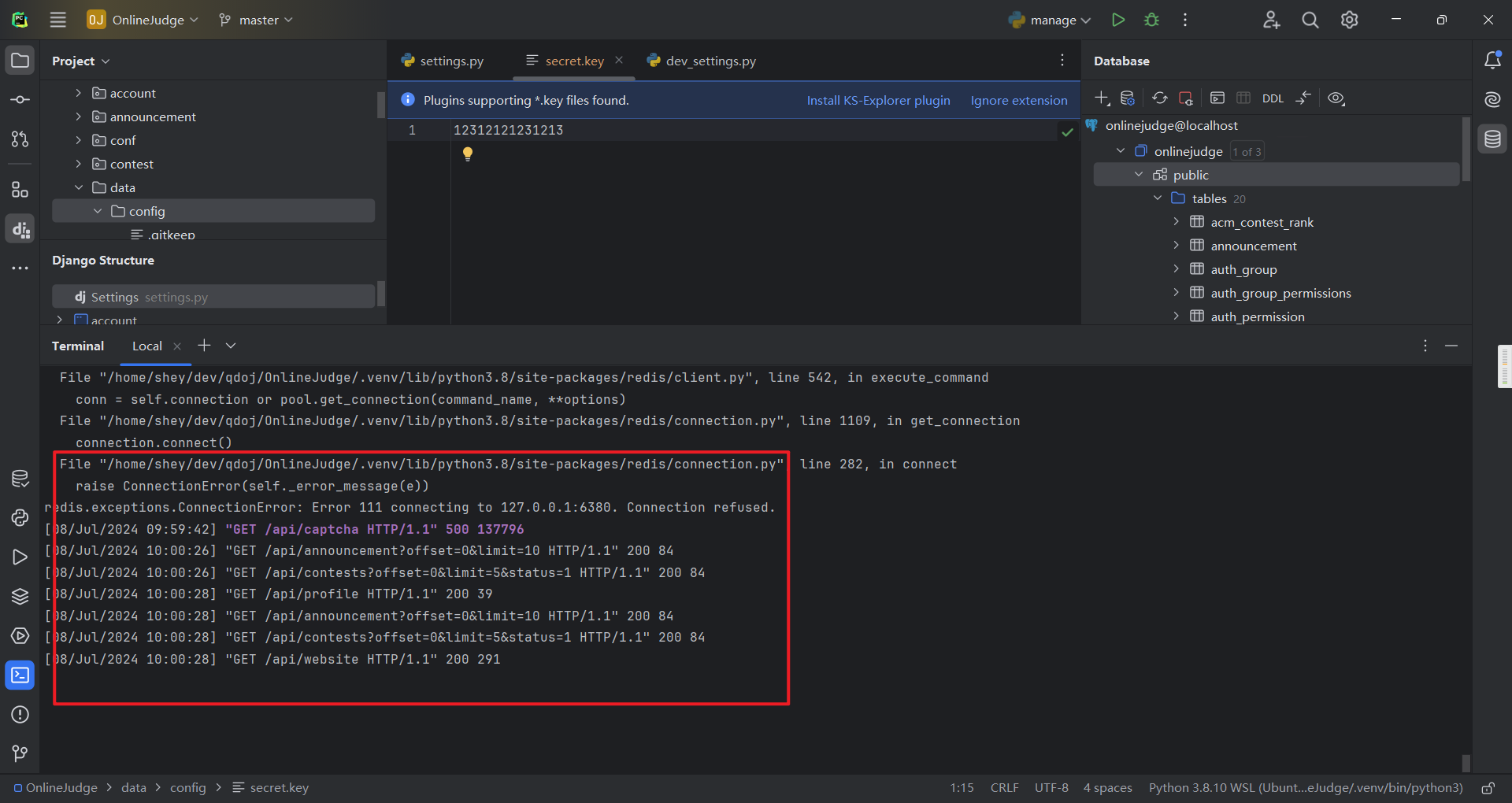Image resolution: width=1512 pixels, height=803 pixels.
Task: Open the Django Structure tool window icon
Action: 20,229
